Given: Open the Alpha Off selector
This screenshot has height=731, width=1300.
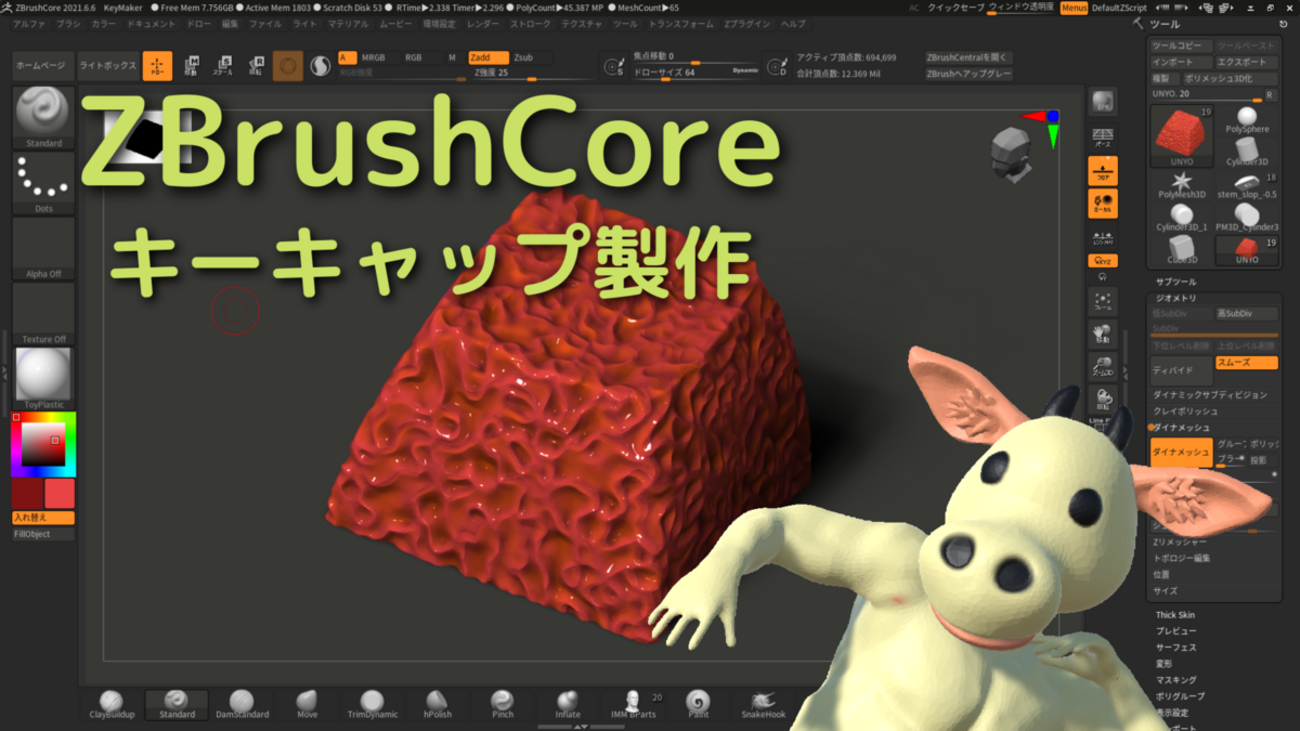Looking at the screenshot, I should [x=43, y=249].
